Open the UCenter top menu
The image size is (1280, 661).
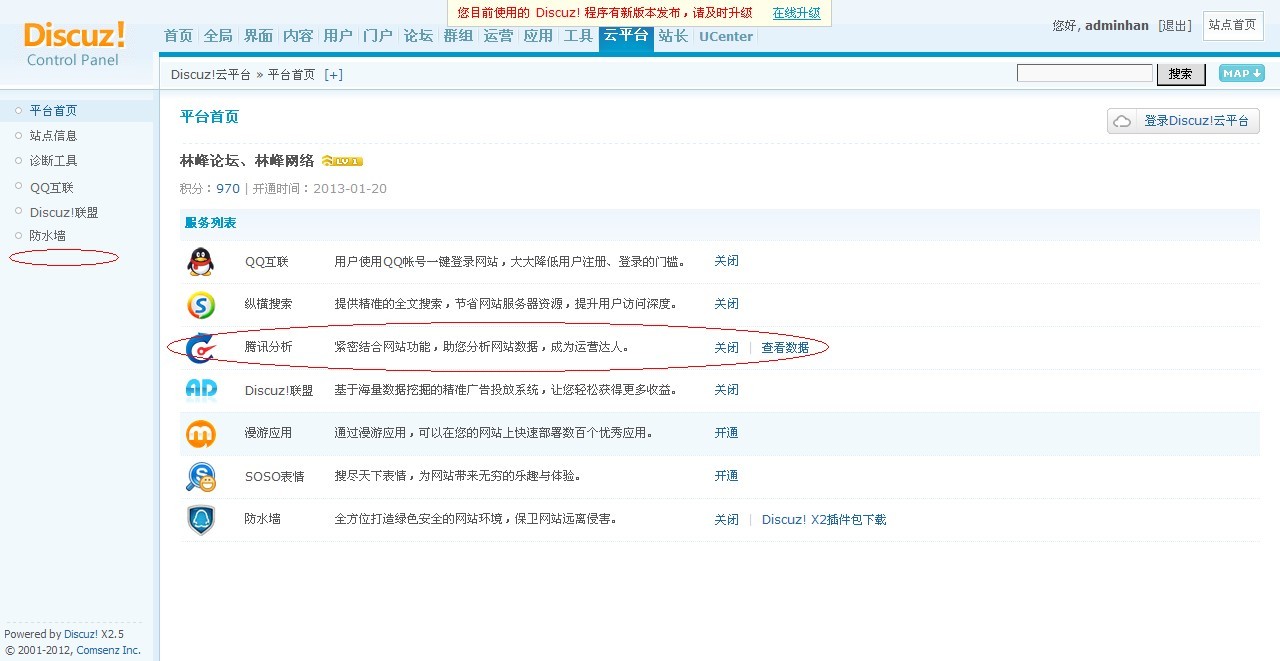[x=726, y=37]
